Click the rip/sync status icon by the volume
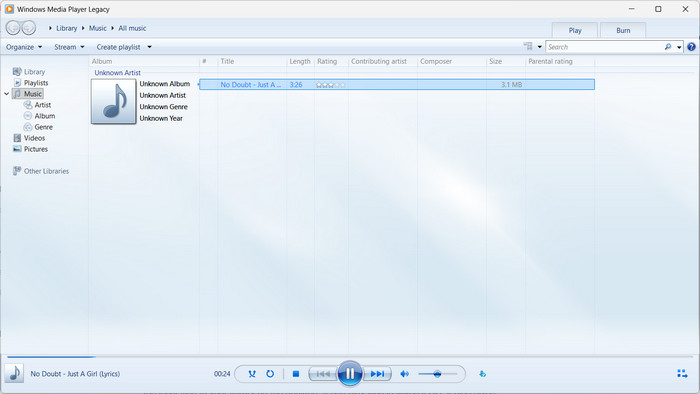This screenshot has height=394, width=700. point(483,374)
